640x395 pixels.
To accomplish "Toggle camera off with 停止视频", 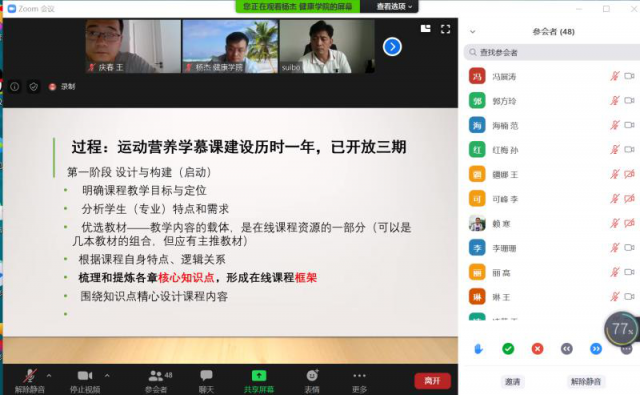I will coord(85,381).
